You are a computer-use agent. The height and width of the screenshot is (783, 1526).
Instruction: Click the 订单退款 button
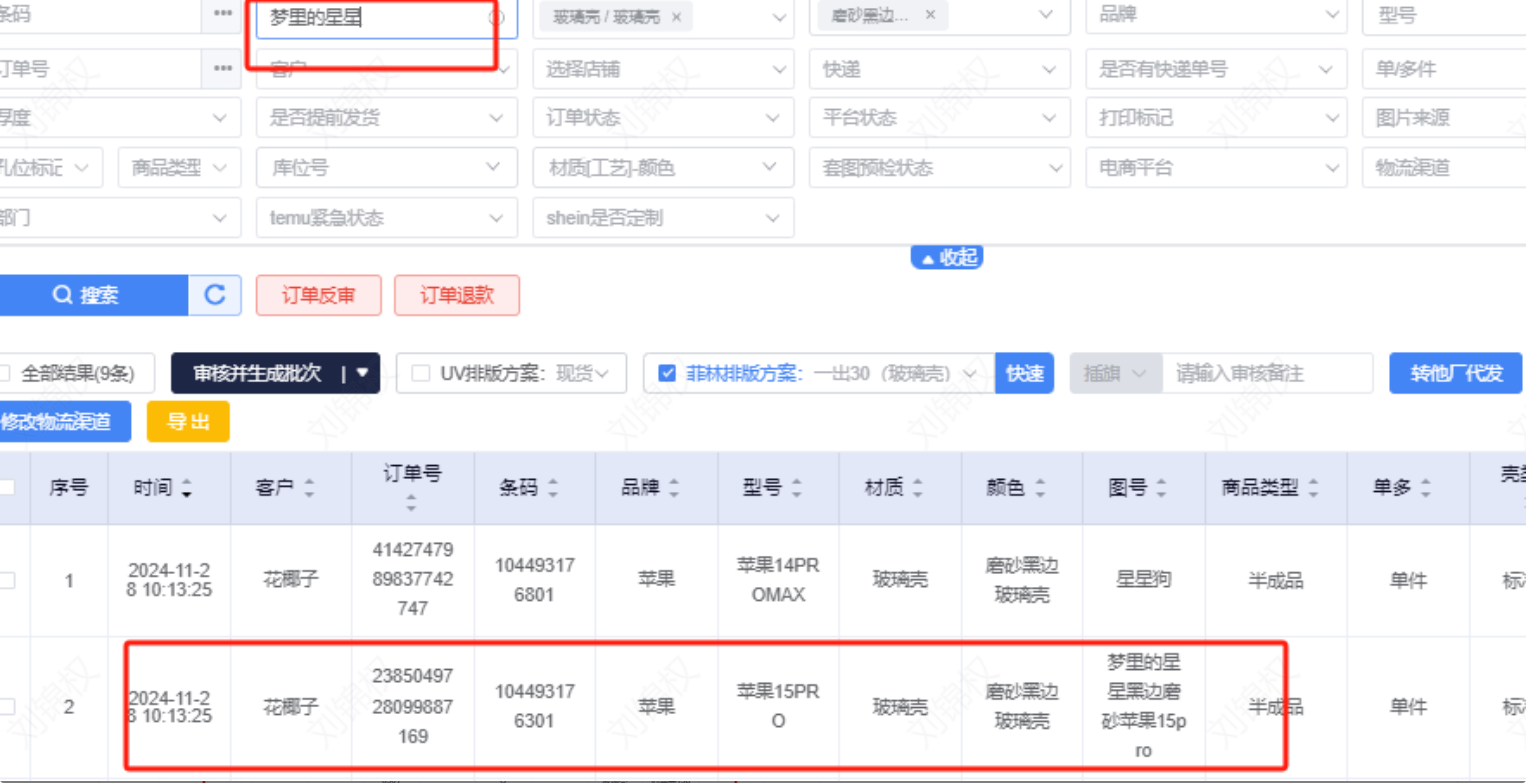coord(457,295)
